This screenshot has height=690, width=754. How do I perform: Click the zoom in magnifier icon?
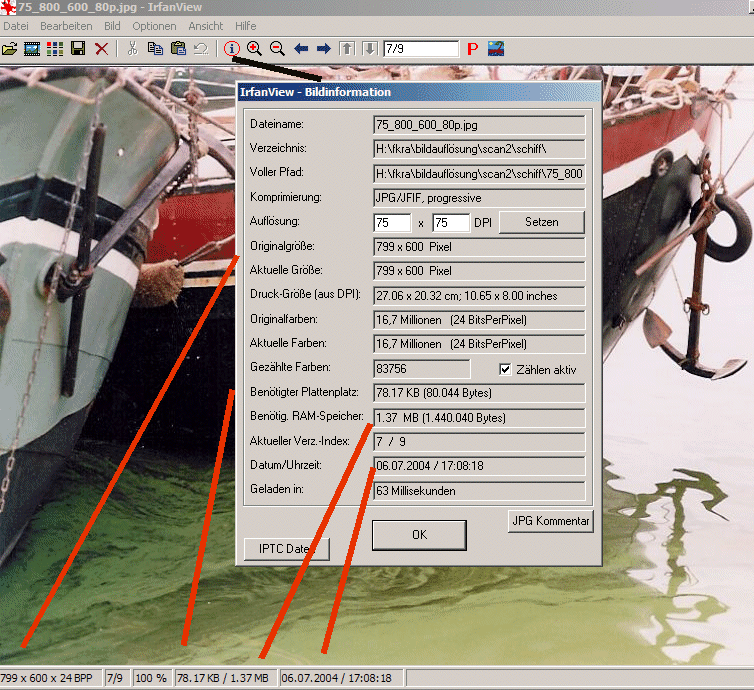pos(254,48)
